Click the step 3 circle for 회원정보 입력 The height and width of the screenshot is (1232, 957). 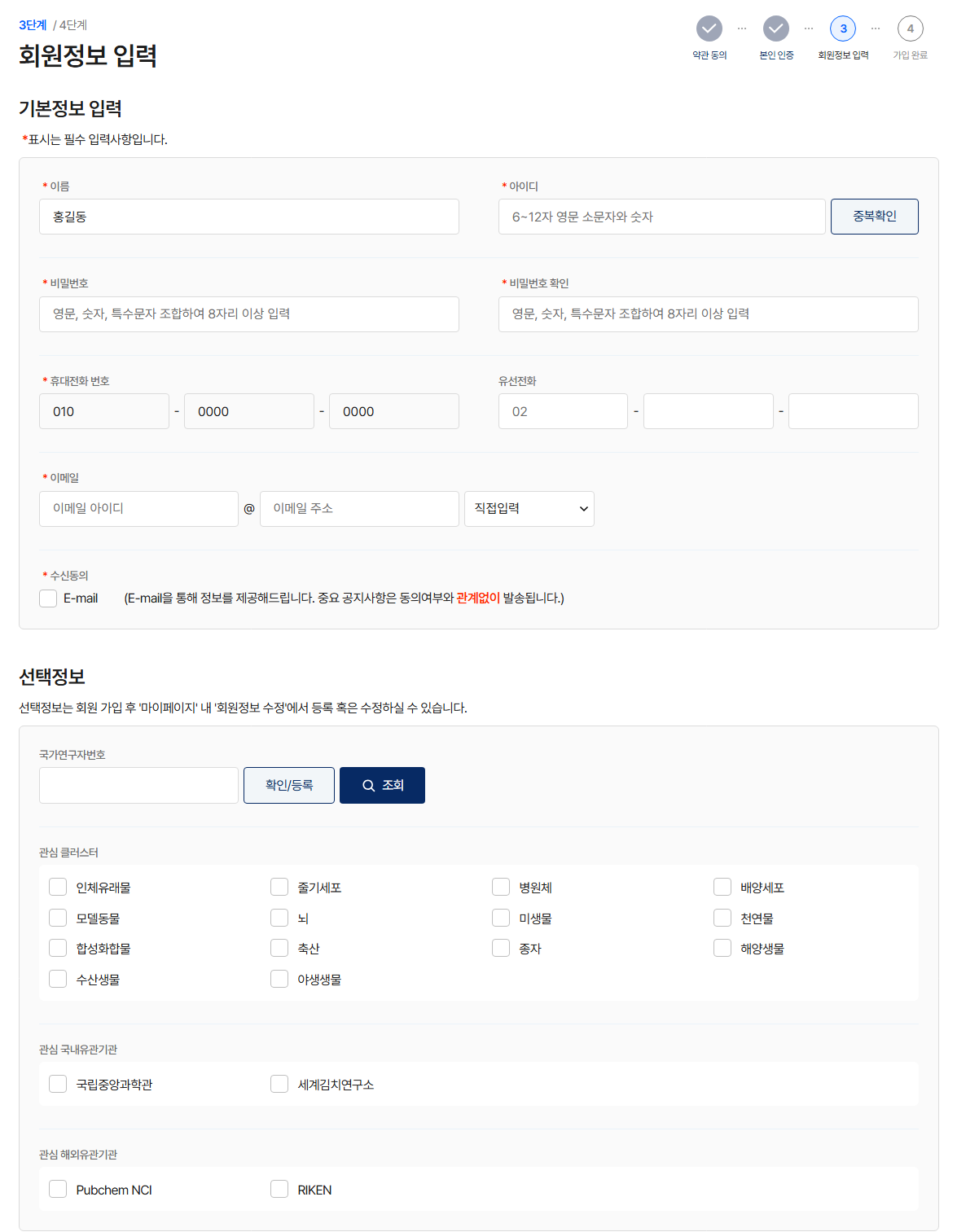(843, 28)
